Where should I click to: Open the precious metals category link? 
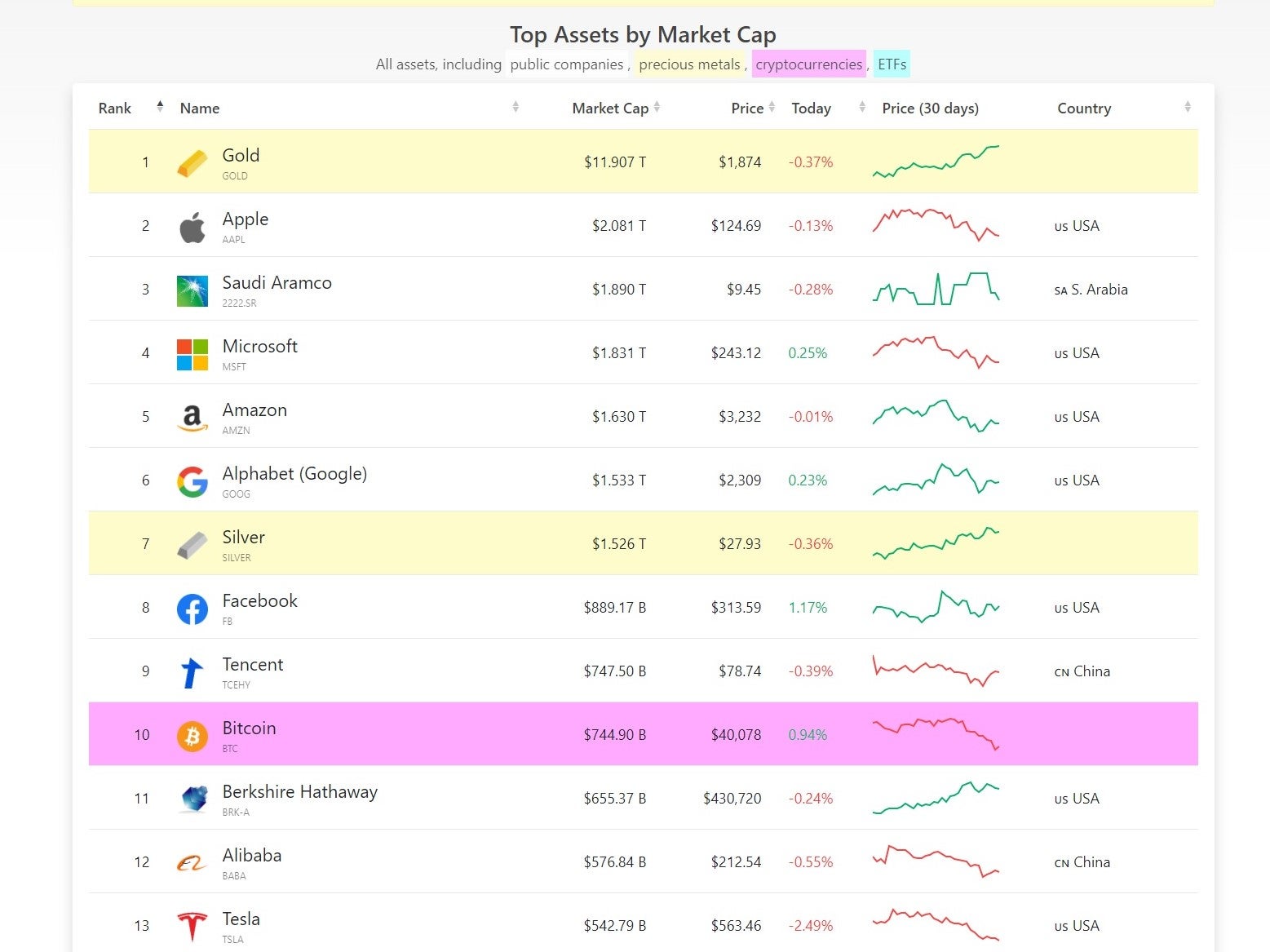coord(689,64)
